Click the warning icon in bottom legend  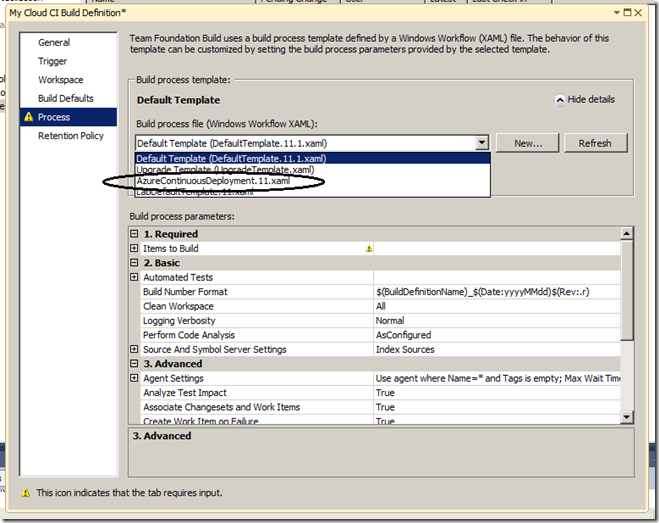(26, 493)
